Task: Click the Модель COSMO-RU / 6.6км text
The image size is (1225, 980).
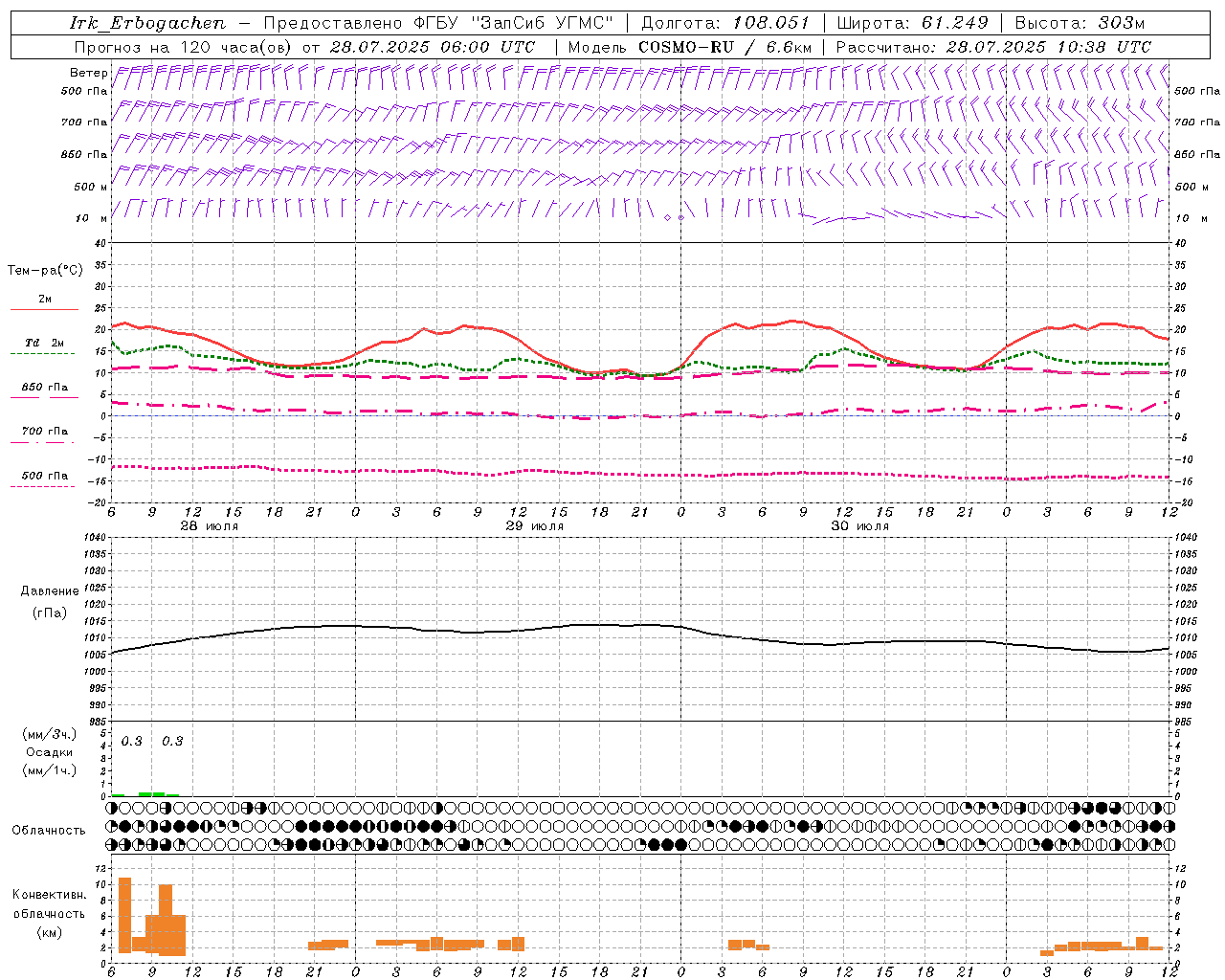Action: [689, 47]
